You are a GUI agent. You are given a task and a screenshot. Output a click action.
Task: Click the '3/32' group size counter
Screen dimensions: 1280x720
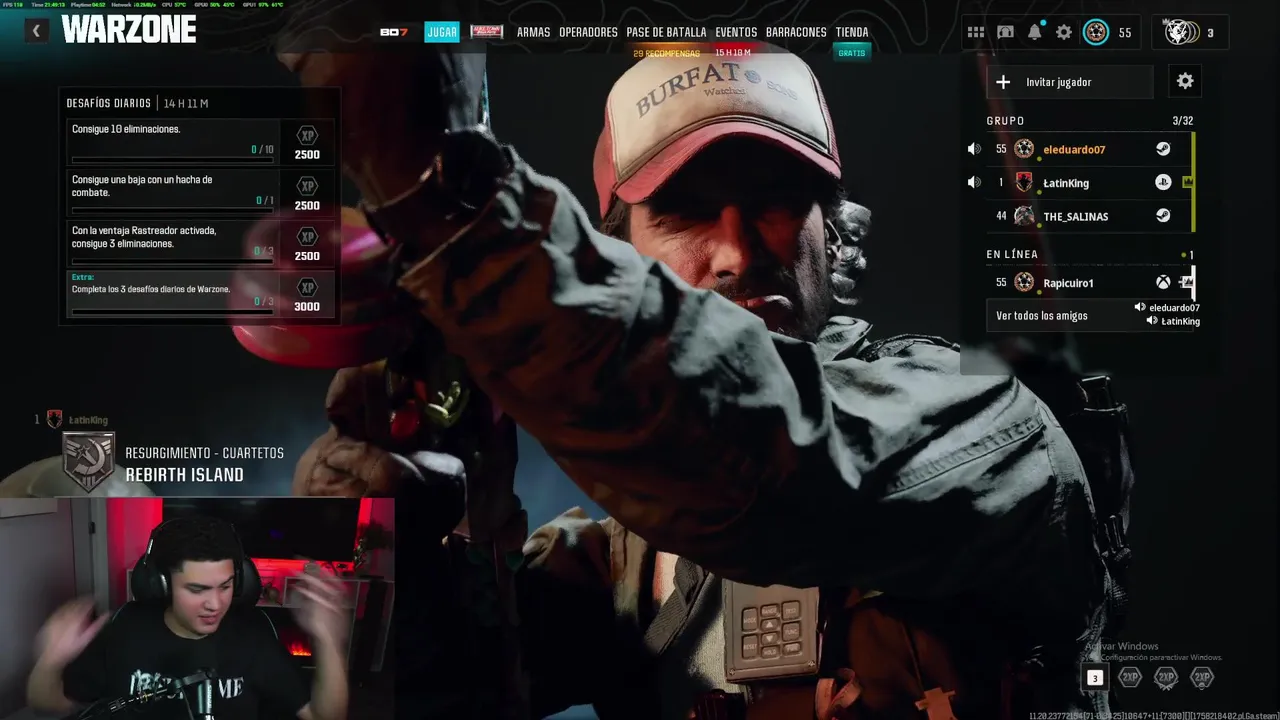1182,121
